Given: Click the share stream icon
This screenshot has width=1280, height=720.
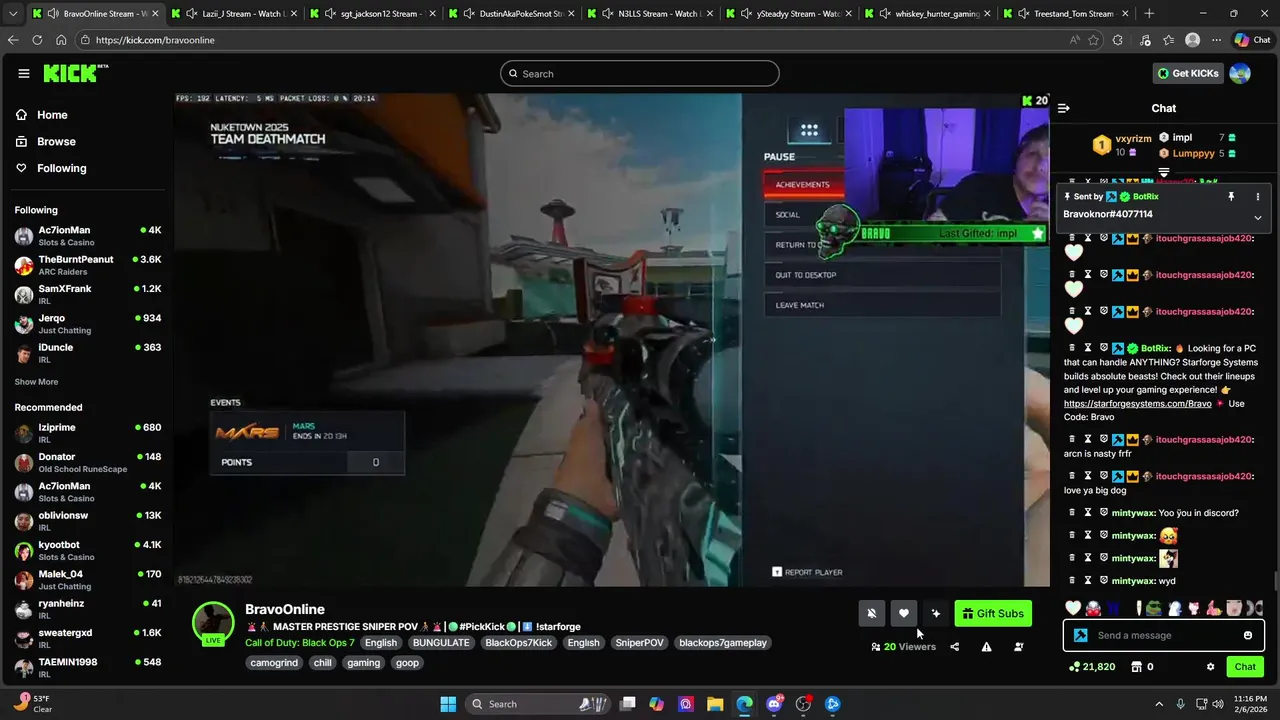Looking at the screenshot, I should [x=954, y=647].
